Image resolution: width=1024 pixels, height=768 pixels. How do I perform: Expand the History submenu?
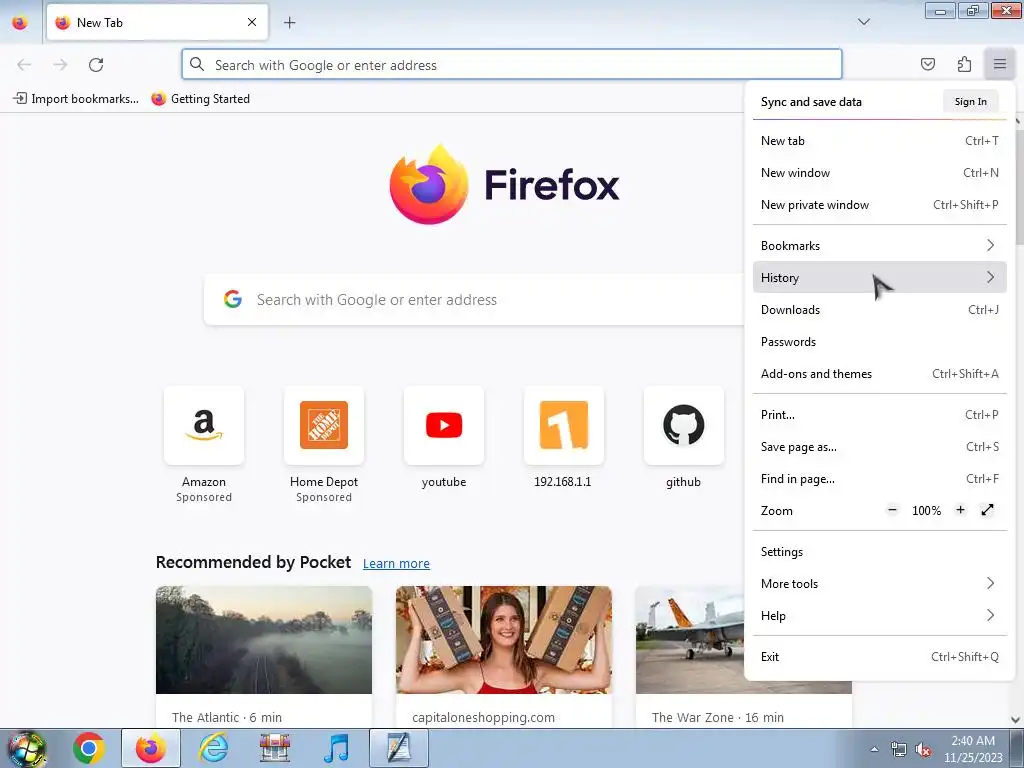[879, 278]
